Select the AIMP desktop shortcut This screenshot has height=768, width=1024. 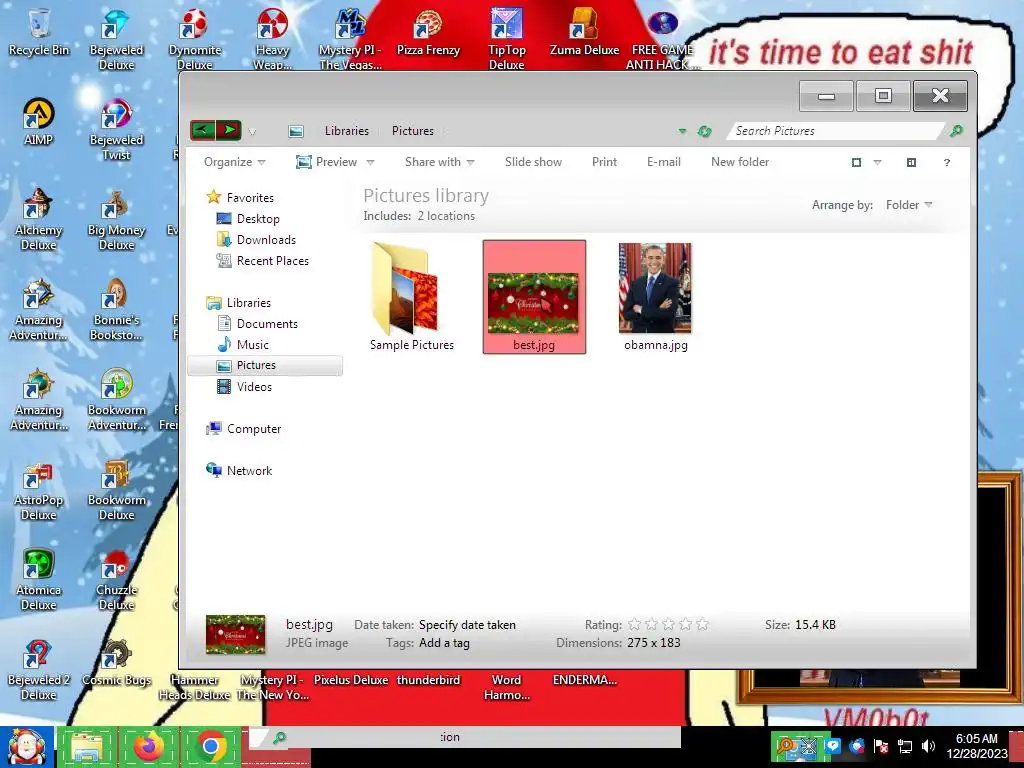(39, 121)
